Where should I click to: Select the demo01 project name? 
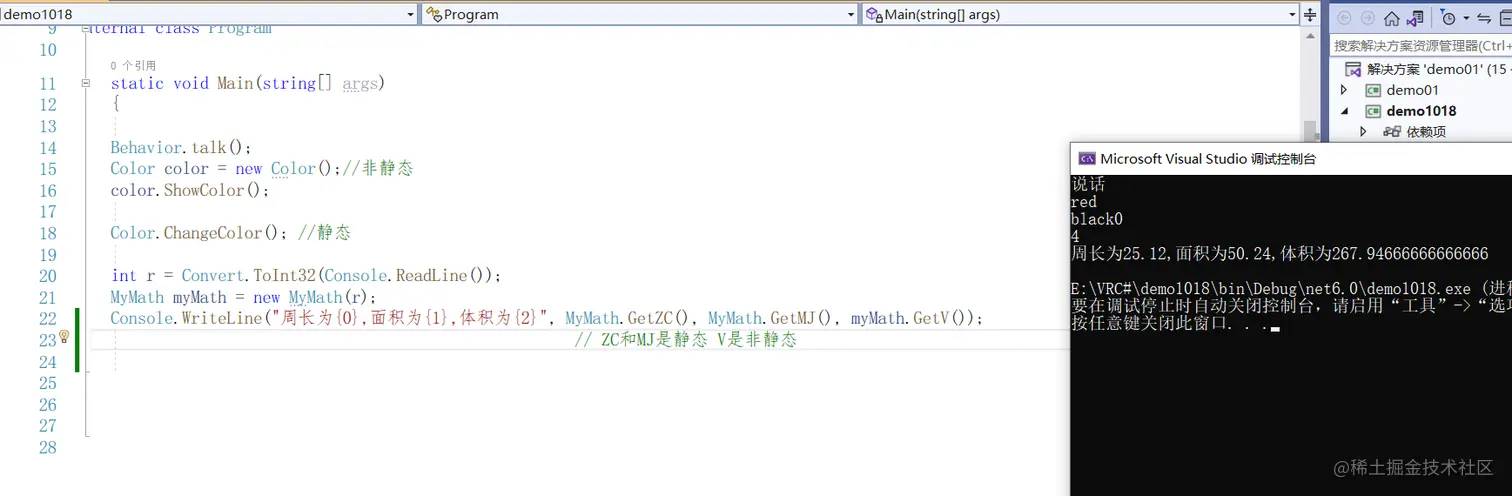coord(1412,90)
